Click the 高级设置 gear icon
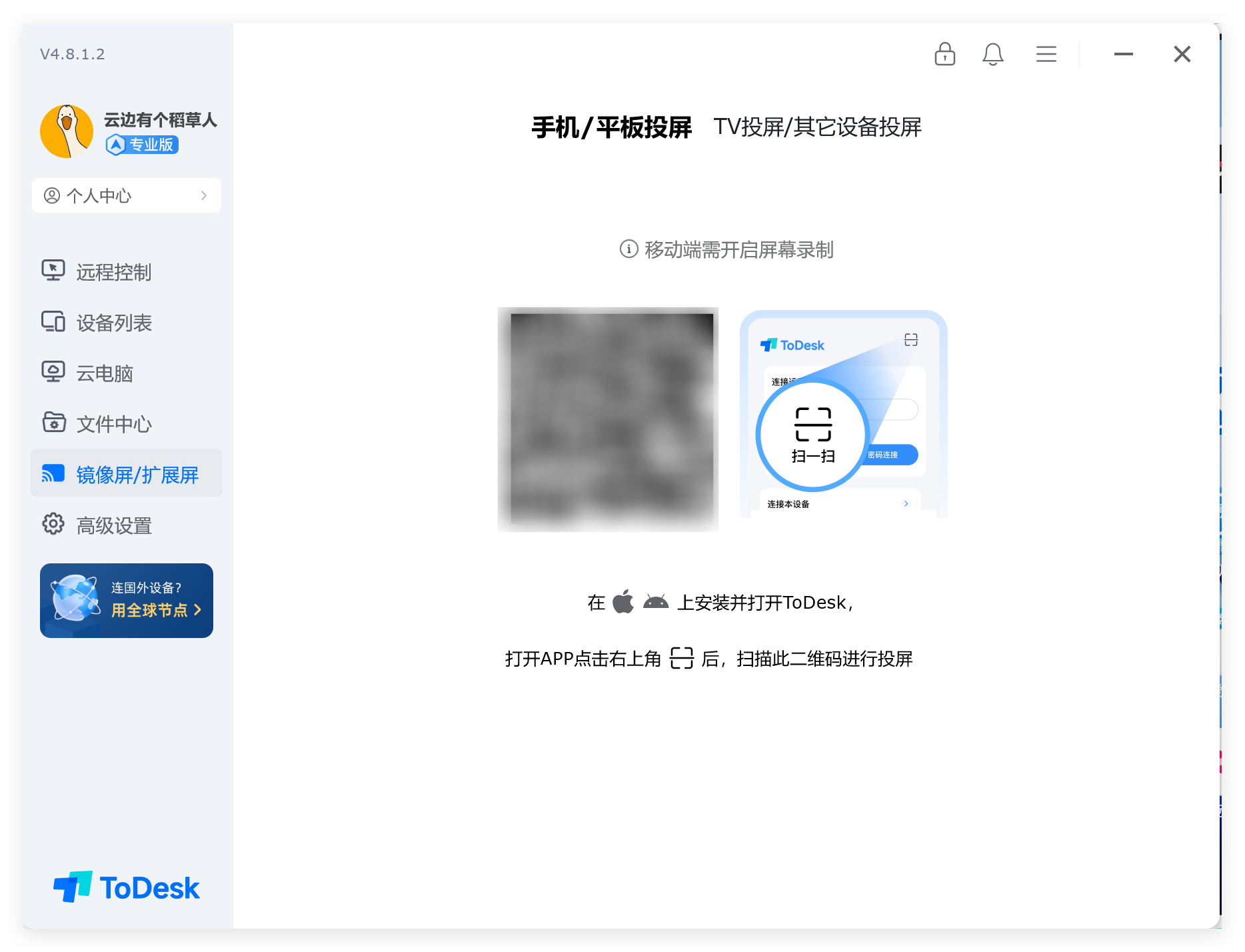Screen dimensions: 1245x952 (x=53, y=524)
